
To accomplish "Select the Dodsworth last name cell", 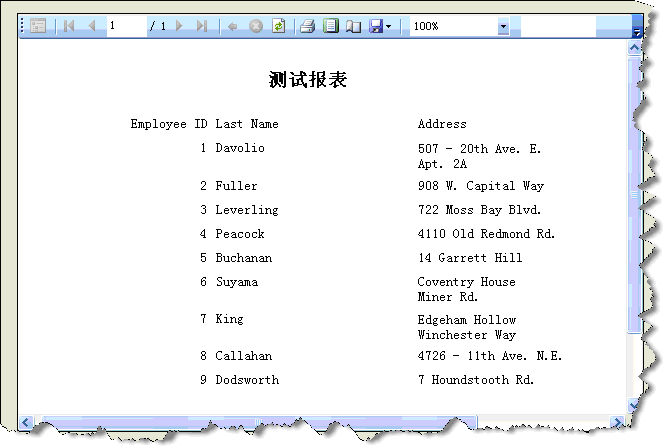I will 247,380.
